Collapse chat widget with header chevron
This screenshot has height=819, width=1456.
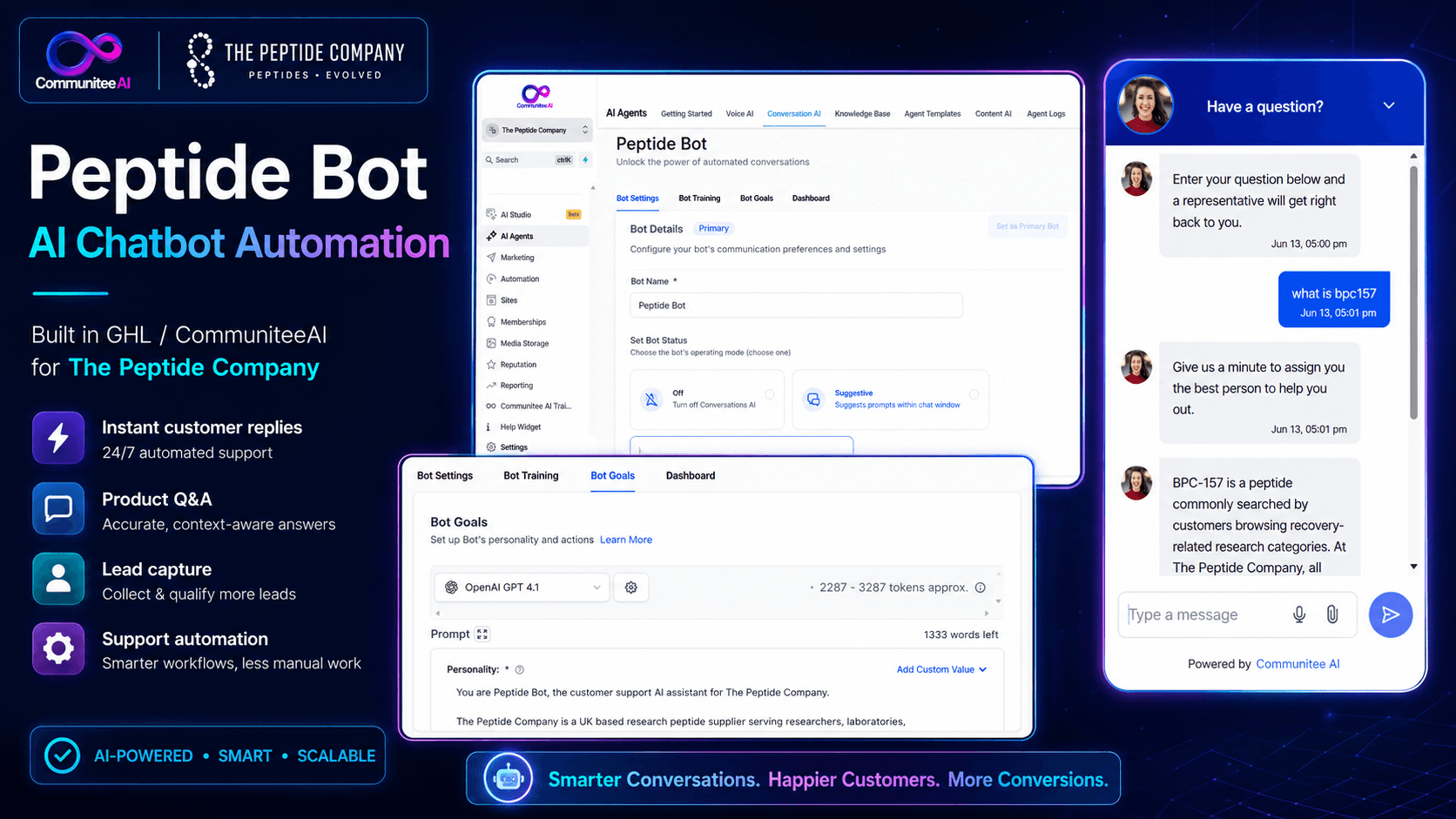click(1389, 105)
